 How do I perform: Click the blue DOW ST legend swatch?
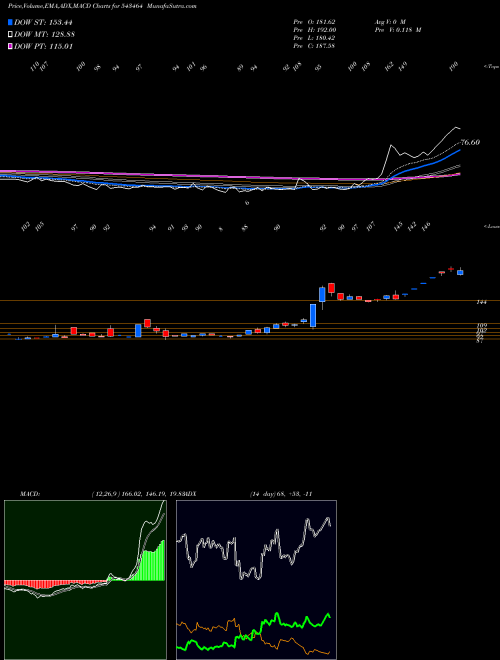[10, 22]
